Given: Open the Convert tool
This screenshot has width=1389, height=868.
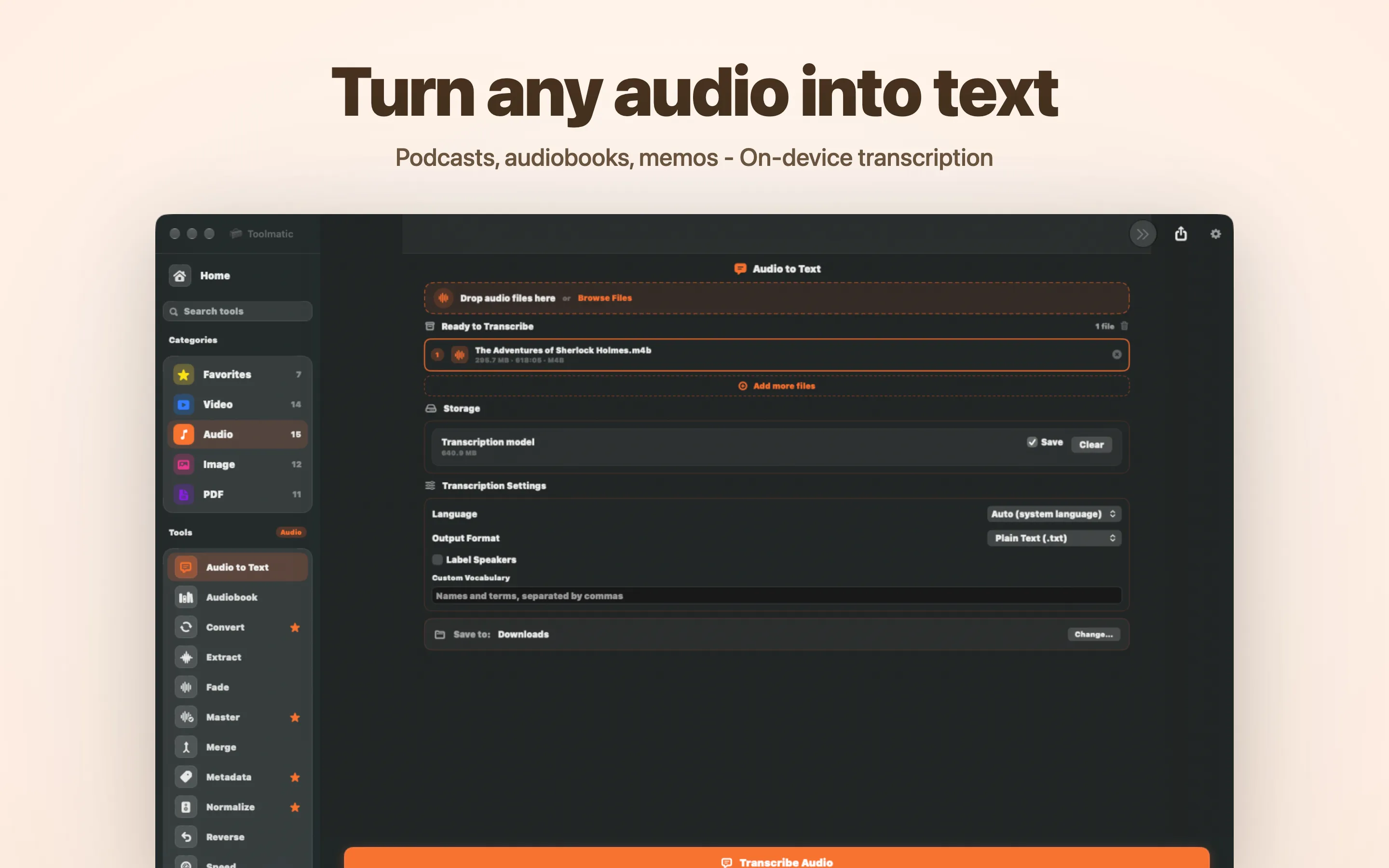Looking at the screenshot, I should (238, 627).
